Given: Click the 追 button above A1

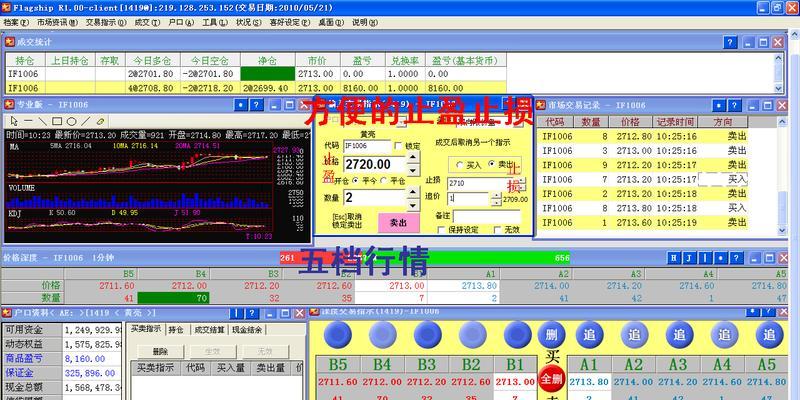Looking at the screenshot, I should tap(590, 335).
